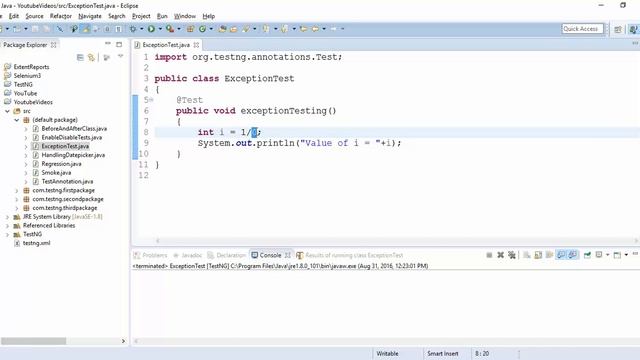This screenshot has height=360, width=640.
Task: Open Results of running class ExceptionTest tab
Action: pos(349,255)
